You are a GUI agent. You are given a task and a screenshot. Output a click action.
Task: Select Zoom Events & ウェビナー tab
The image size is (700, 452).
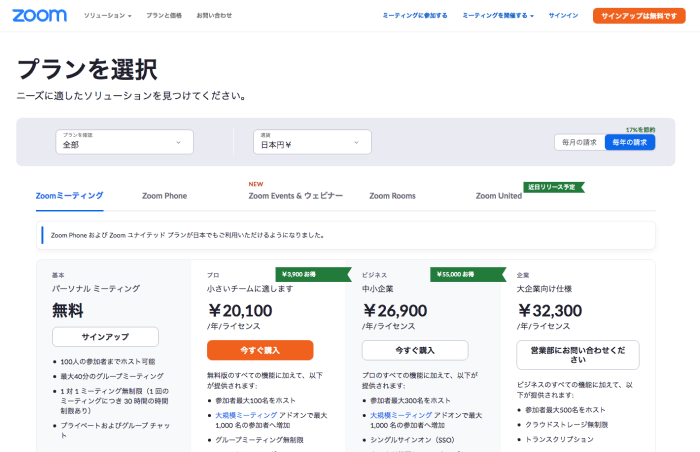[296, 196]
